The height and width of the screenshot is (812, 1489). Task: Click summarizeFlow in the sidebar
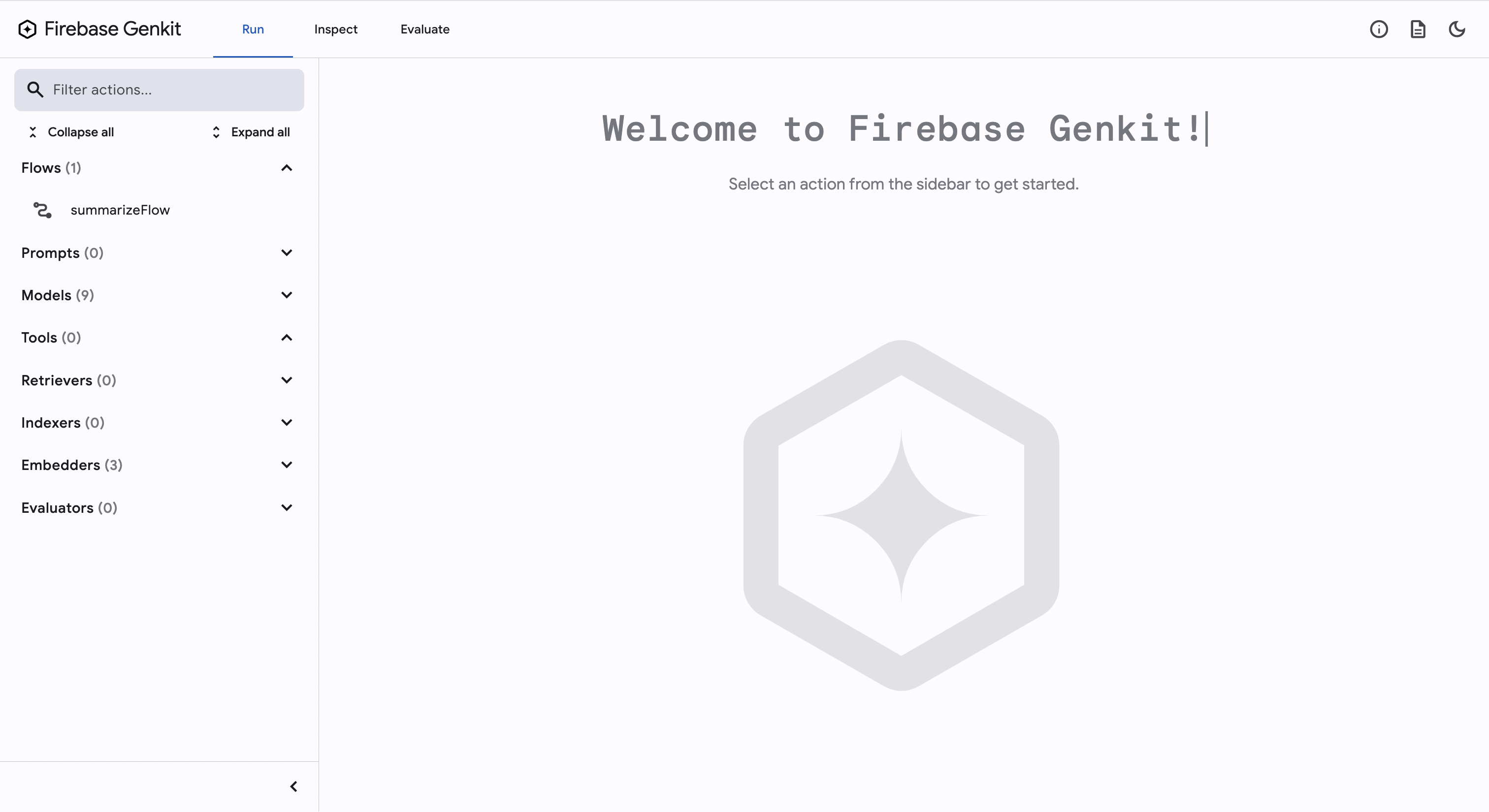(120, 210)
